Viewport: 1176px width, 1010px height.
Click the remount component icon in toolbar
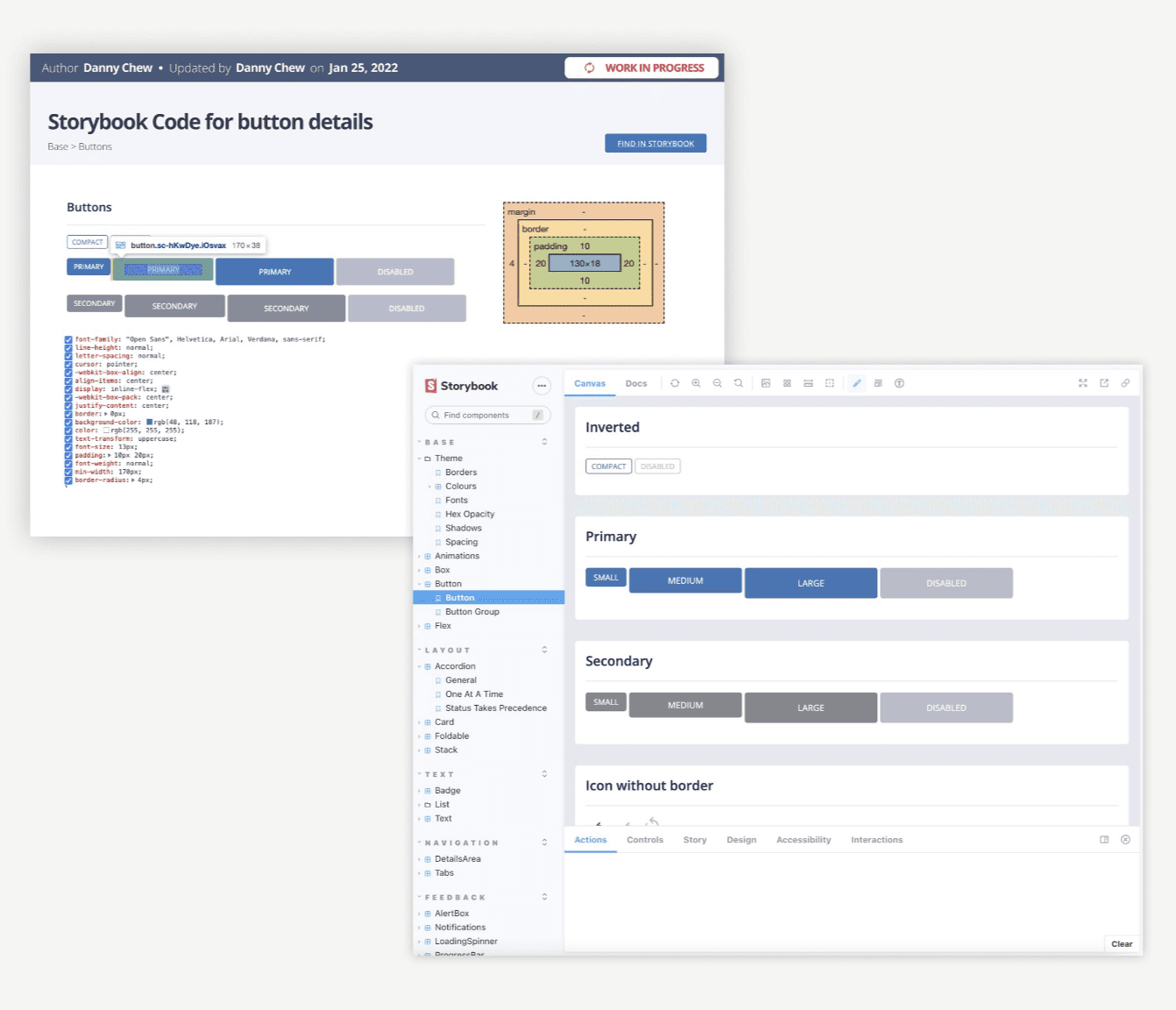(675, 383)
